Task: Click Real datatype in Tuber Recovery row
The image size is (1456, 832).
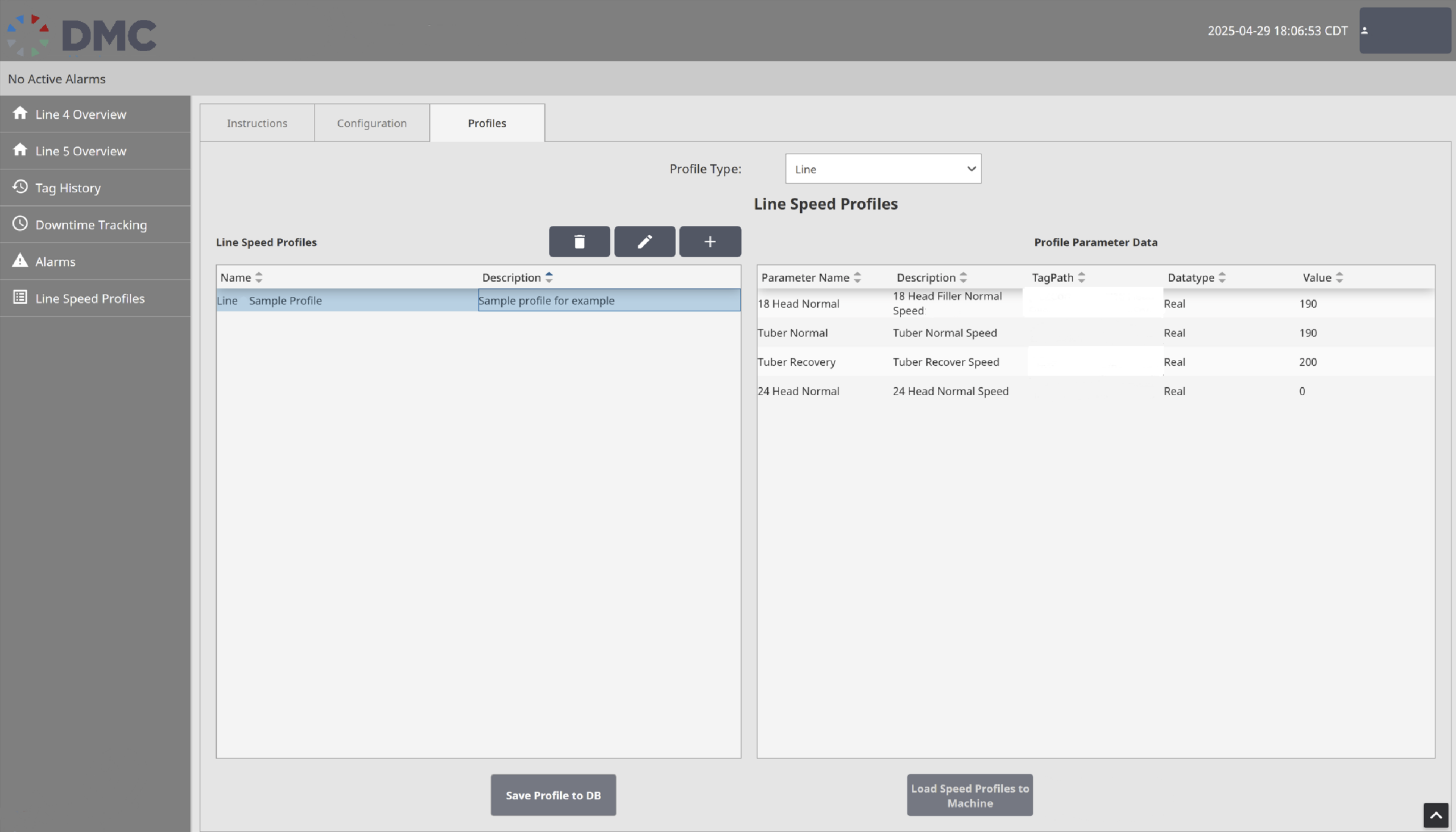Action: [x=1174, y=362]
